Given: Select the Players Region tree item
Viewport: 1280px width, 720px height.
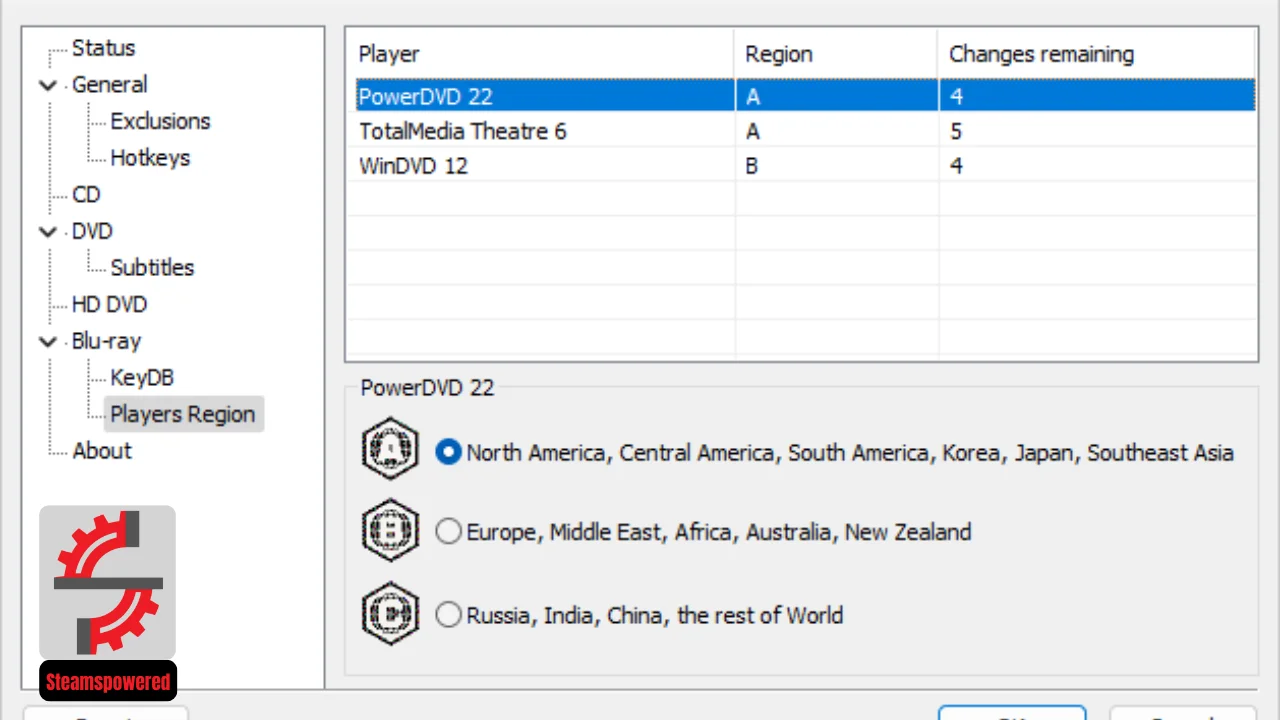Looking at the screenshot, I should [x=183, y=414].
